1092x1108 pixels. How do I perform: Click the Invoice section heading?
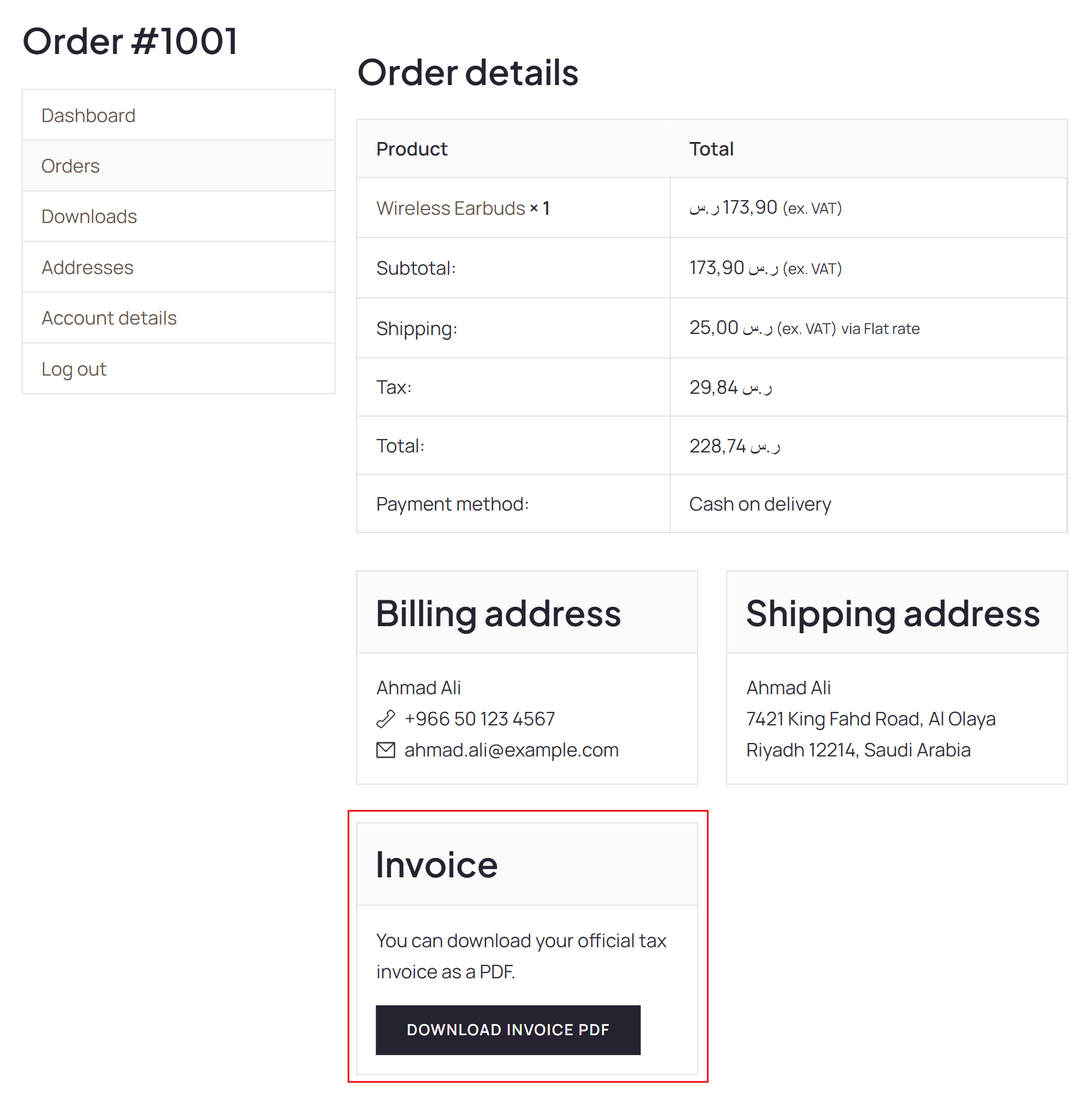(x=437, y=865)
